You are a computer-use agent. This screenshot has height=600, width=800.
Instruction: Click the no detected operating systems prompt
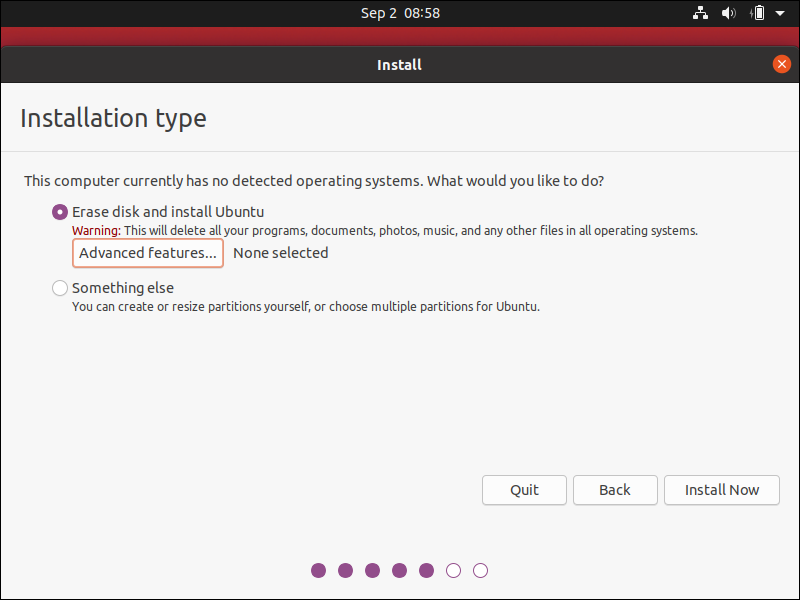point(314,181)
